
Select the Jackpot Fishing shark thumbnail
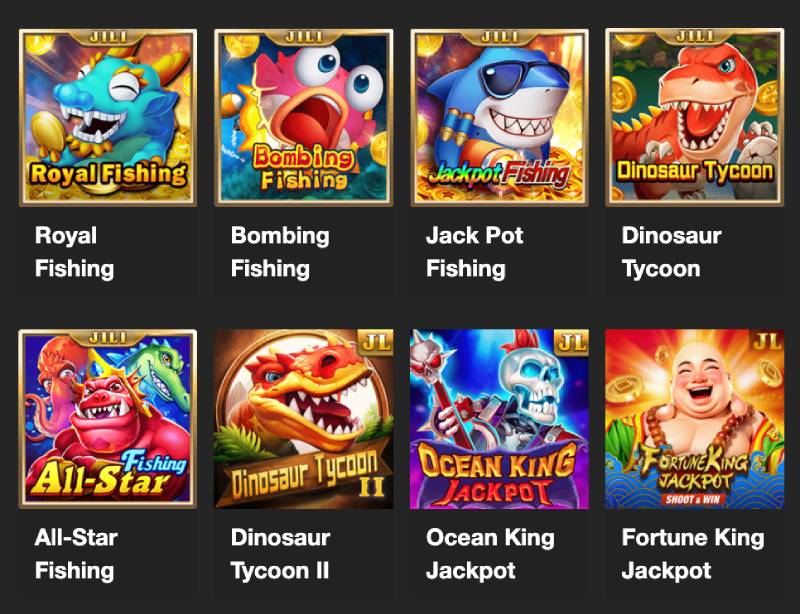pos(499,117)
